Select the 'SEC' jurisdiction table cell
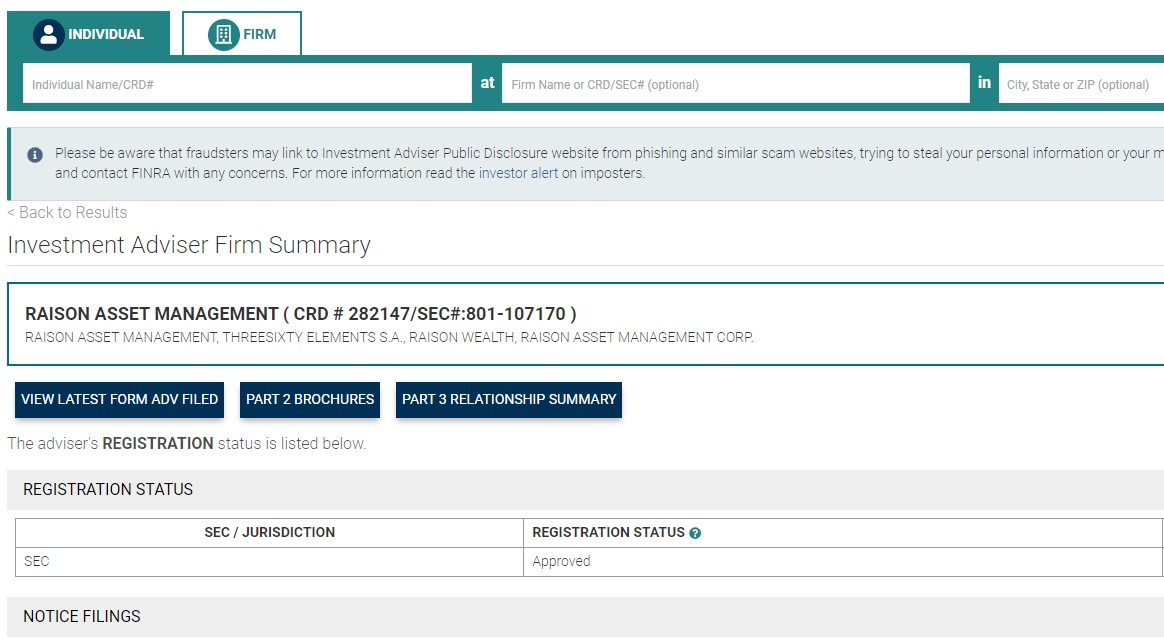Image resolution: width=1164 pixels, height=642 pixels. pyautogui.click(x=269, y=562)
